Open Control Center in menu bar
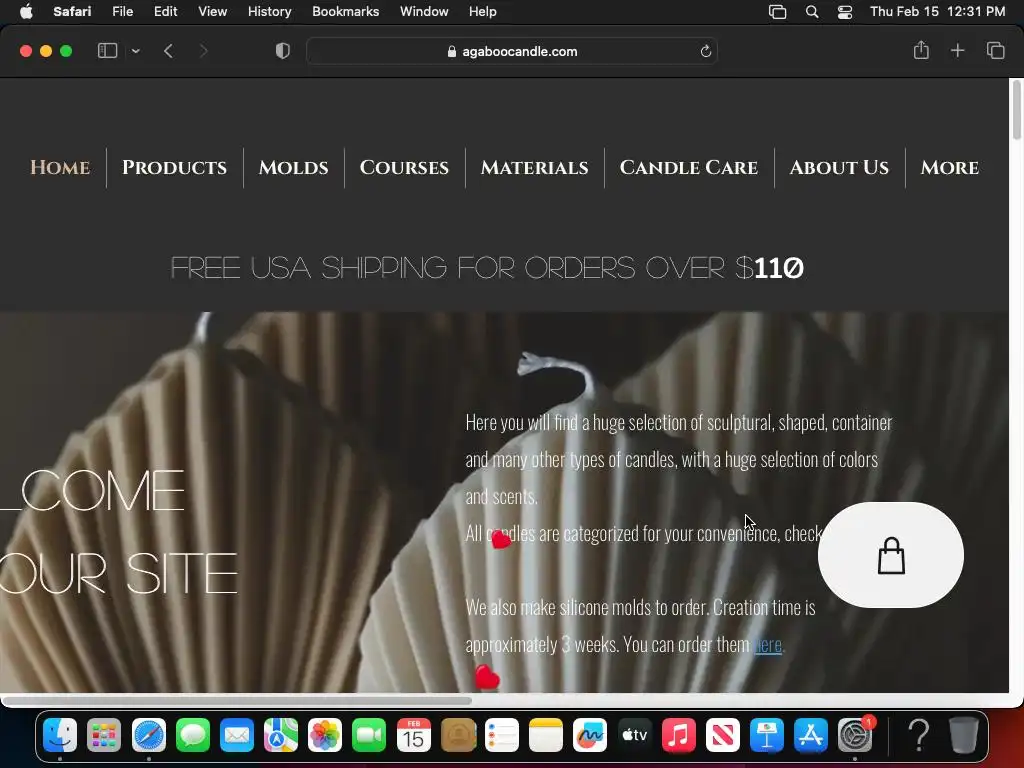Image resolution: width=1024 pixels, height=768 pixels. 844,12
